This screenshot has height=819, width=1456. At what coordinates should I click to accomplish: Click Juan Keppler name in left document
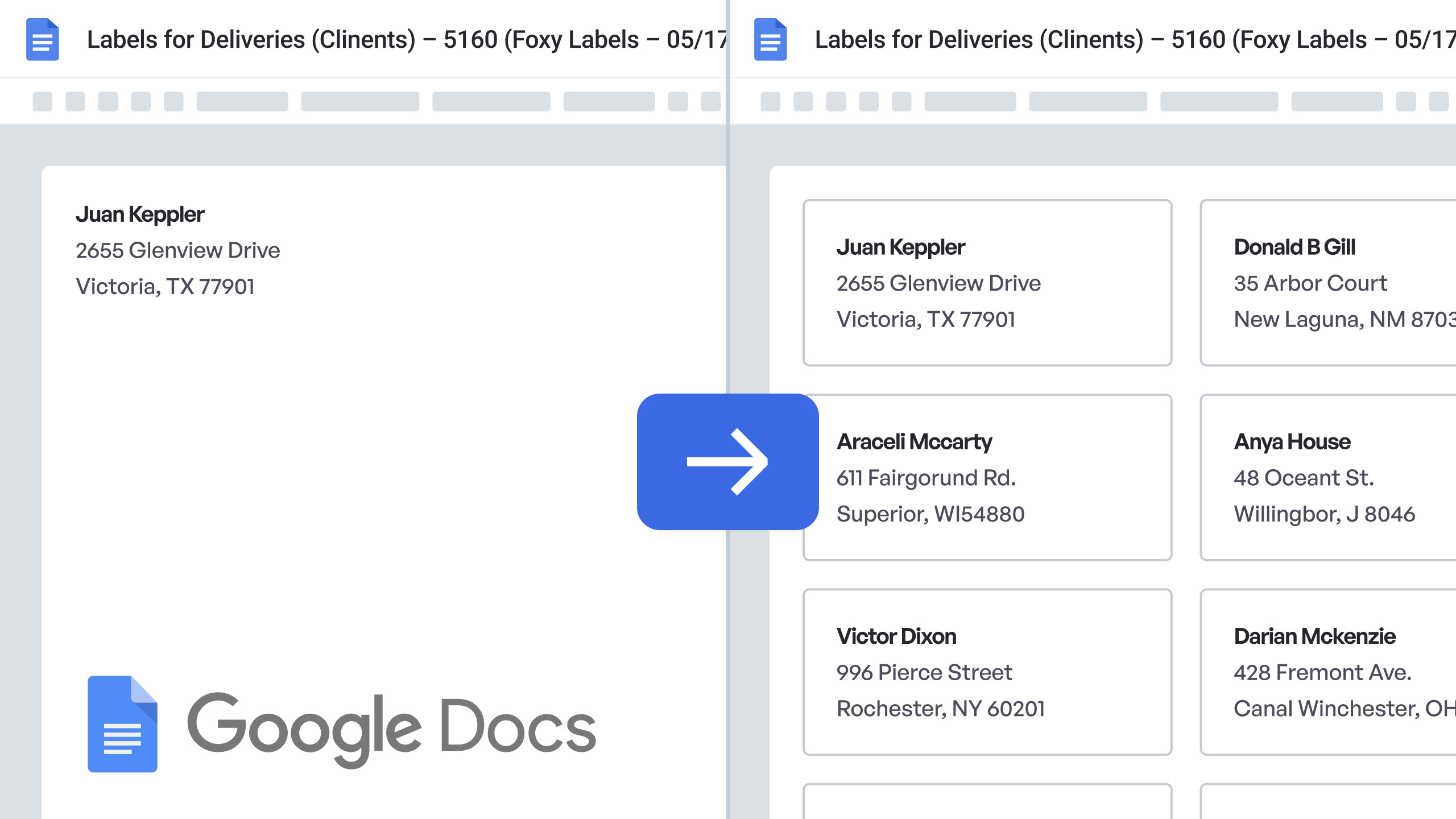(140, 214)
